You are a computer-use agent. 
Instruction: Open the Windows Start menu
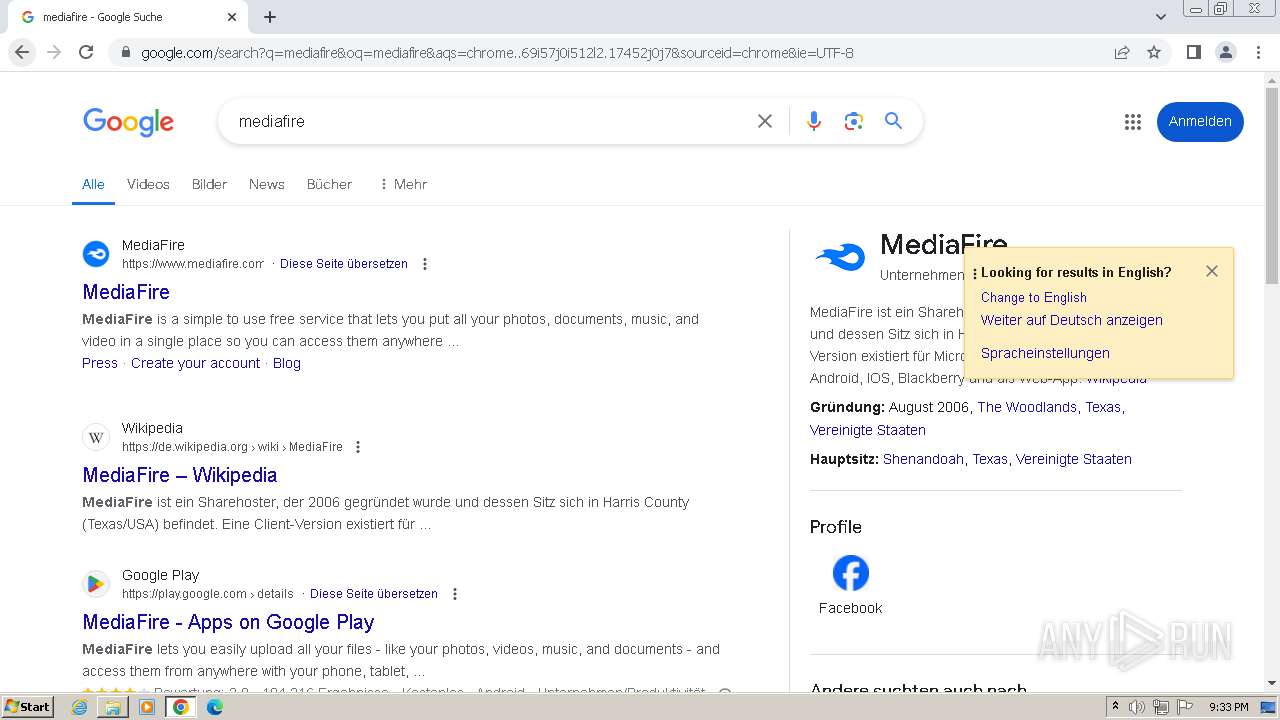(27, 706)
